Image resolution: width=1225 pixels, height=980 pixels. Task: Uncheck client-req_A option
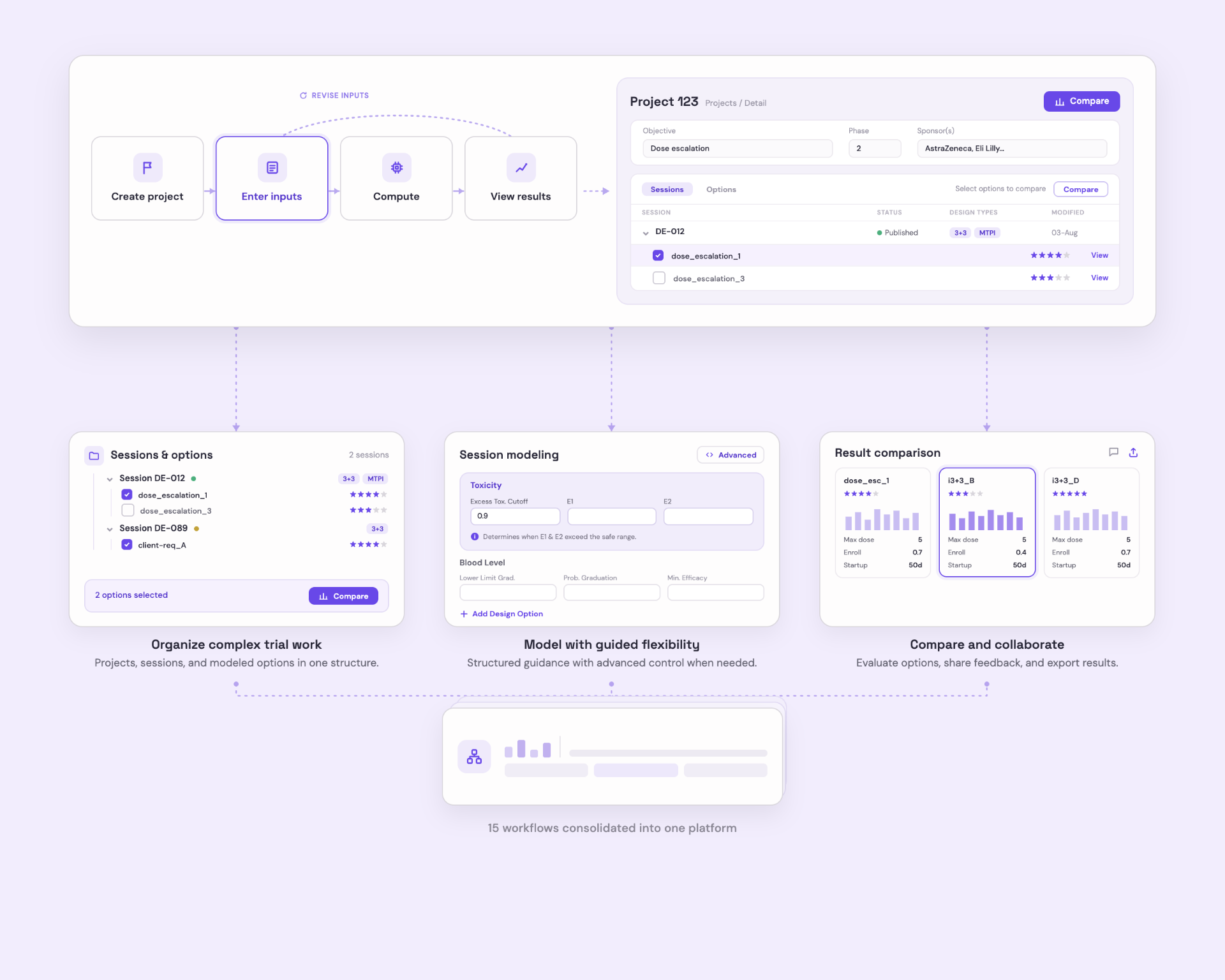click(x=127, y=545)
